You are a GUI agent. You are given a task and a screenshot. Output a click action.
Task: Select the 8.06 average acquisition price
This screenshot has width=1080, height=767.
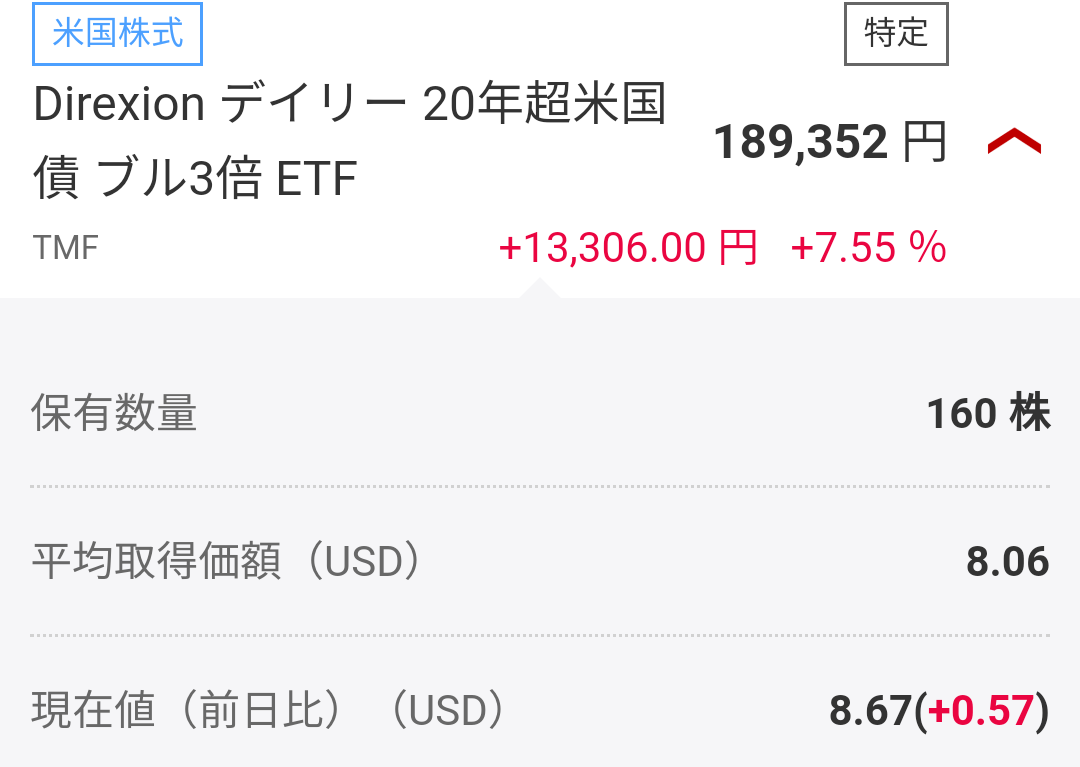pyautogui.click(x=1007, y=563)
